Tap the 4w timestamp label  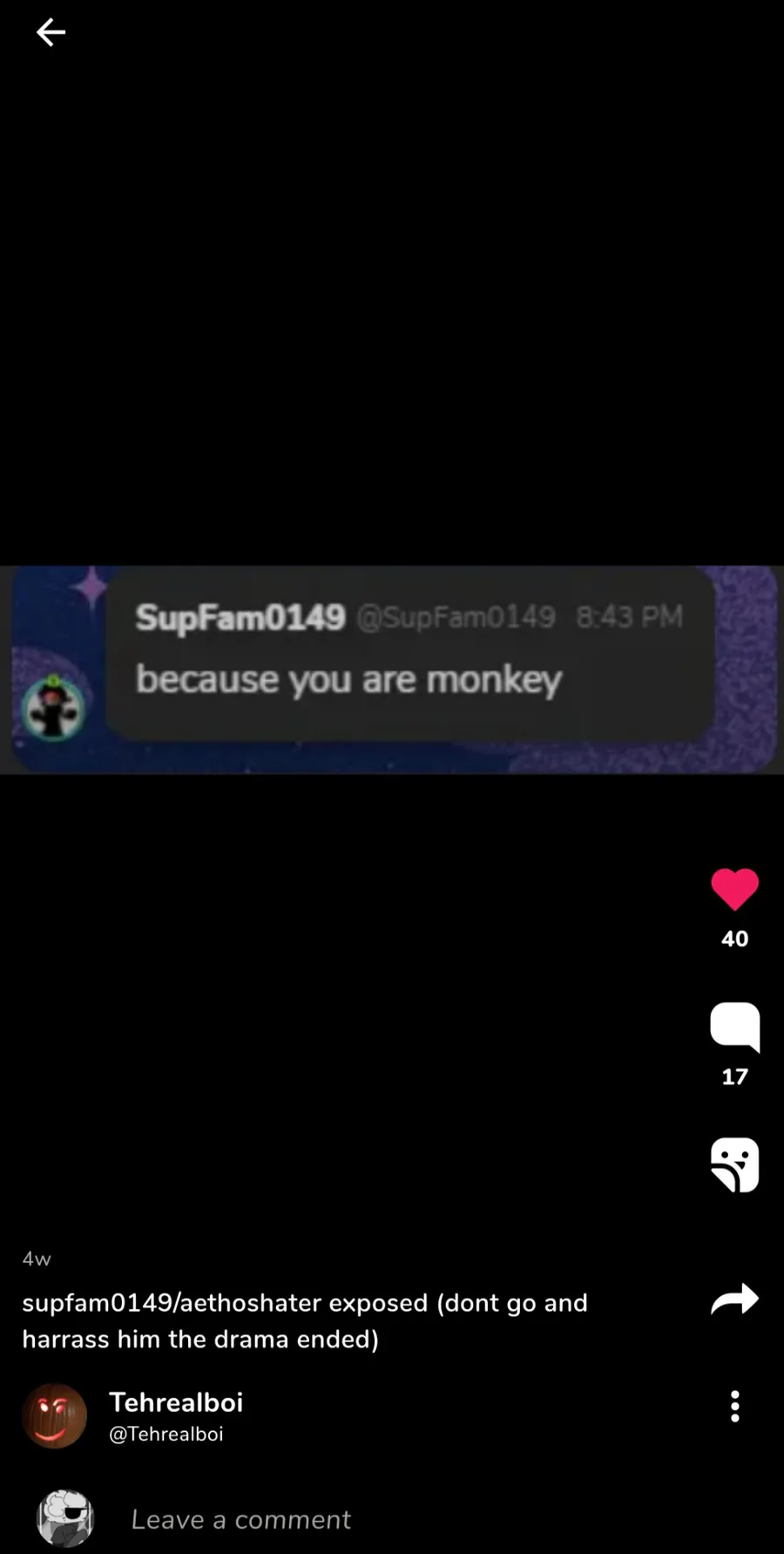coord(37,1259)
